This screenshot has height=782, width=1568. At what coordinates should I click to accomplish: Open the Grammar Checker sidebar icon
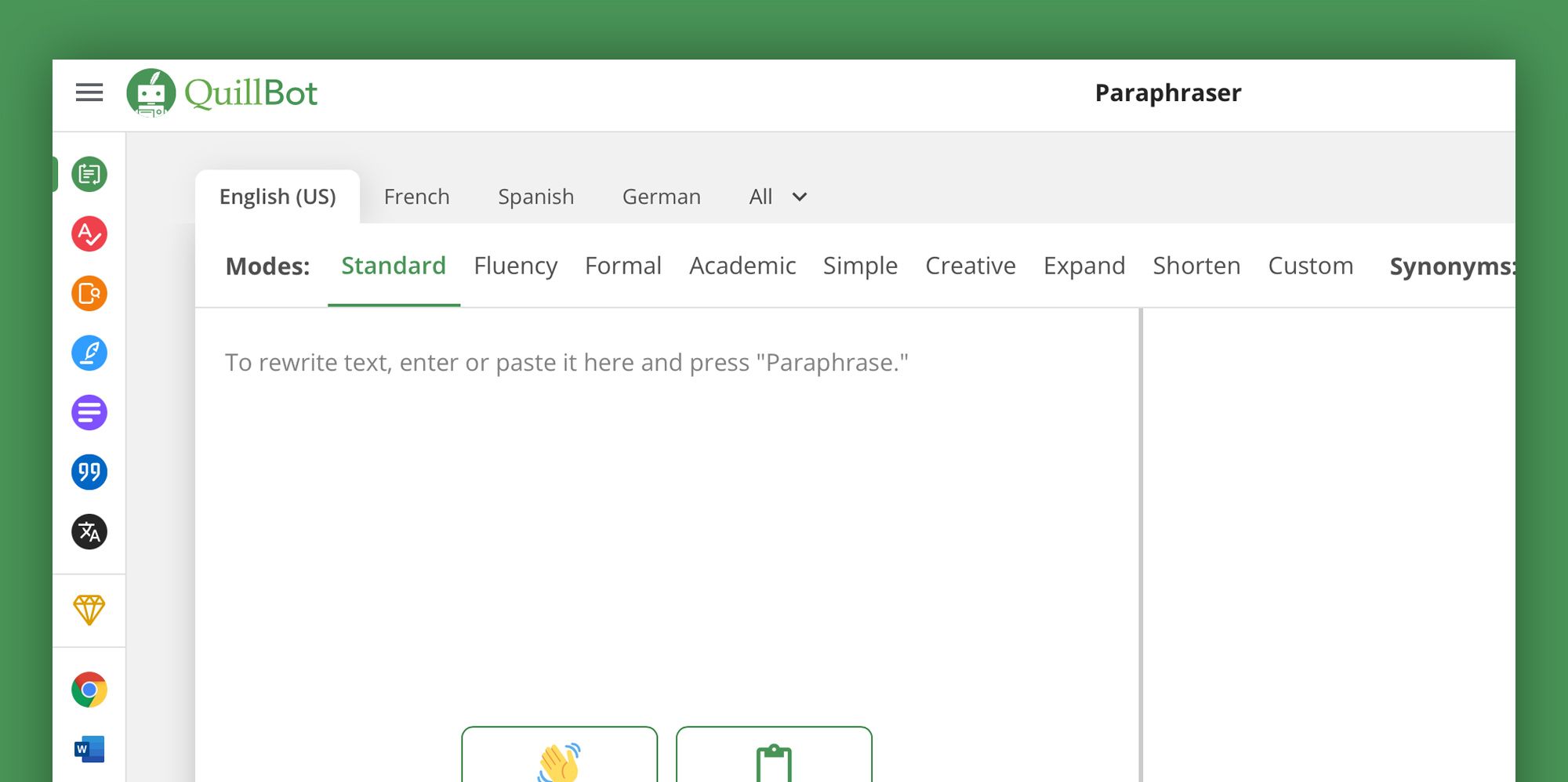coord(89,234)
